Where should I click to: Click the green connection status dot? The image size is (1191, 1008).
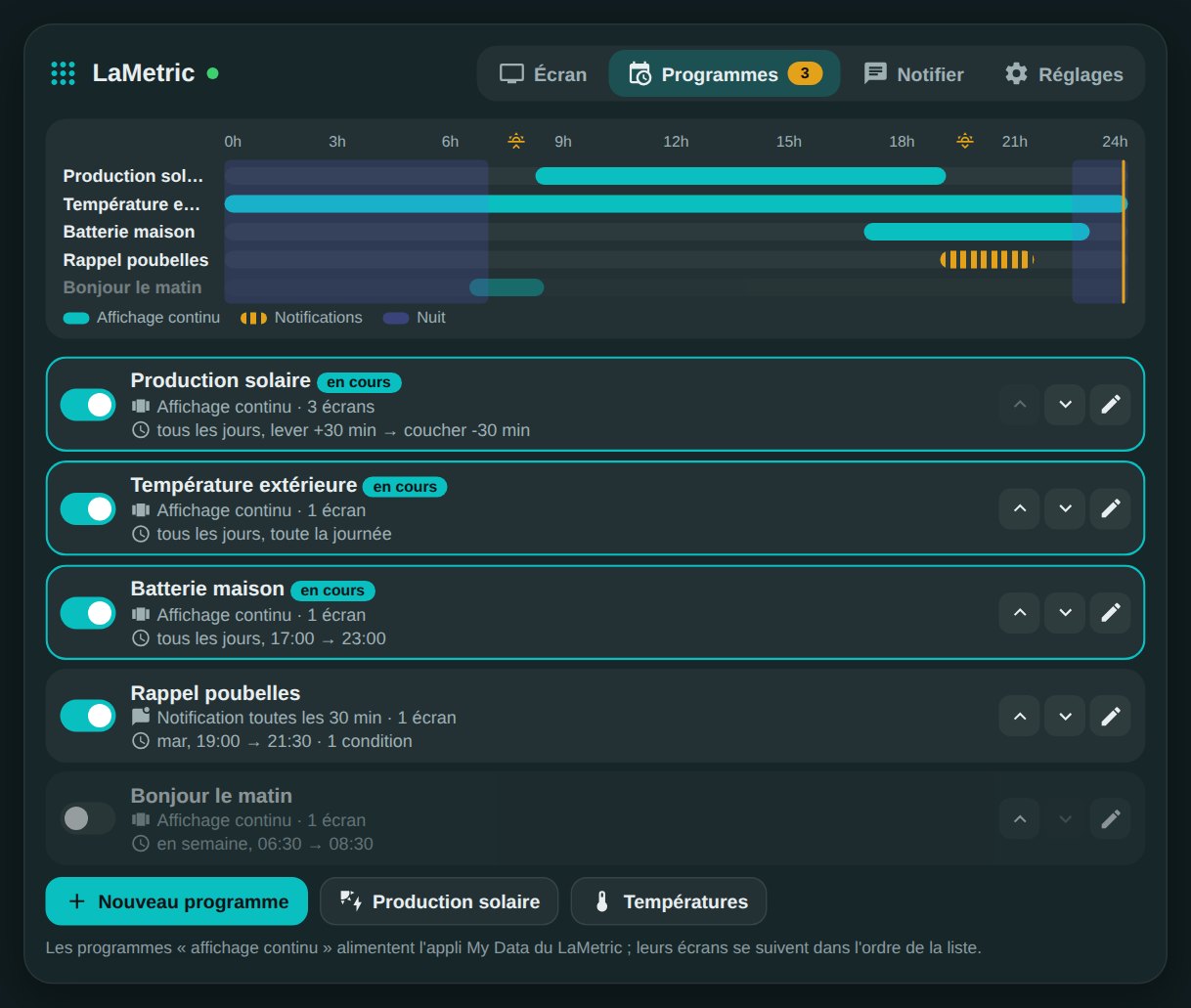(x=213, y=73)
